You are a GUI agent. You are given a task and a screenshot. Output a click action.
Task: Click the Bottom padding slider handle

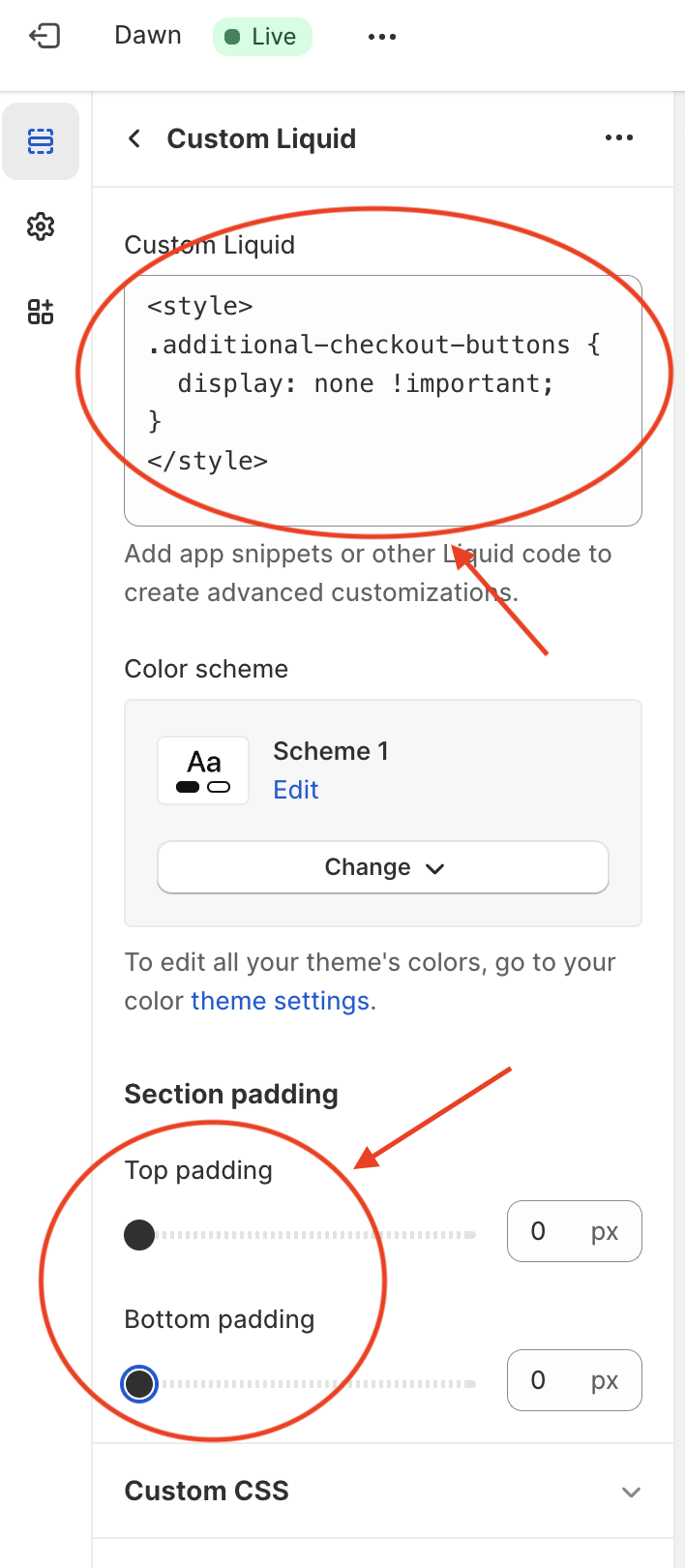(x=139, y=1384)
